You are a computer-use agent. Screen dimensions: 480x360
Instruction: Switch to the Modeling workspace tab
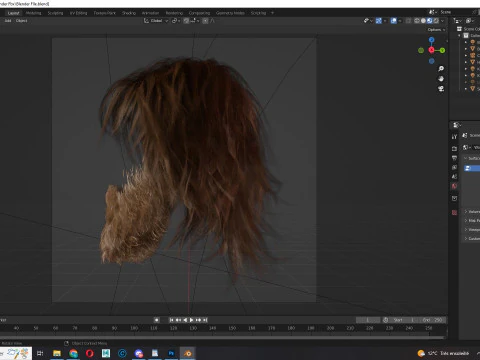coord(33,13)
